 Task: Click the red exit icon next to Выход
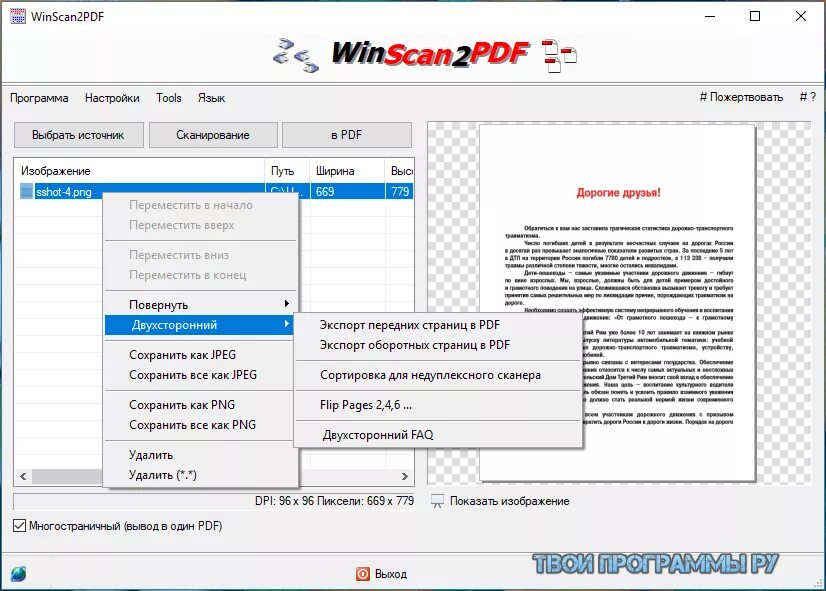pos(362,574)
